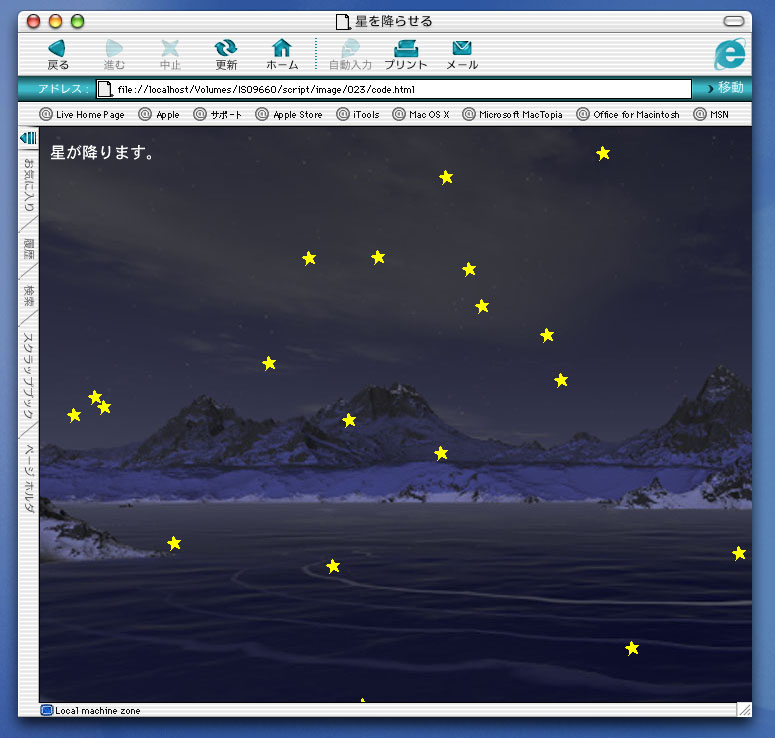Click the Internet Explorer logo
775x738 pixels.
pos(730,54)
